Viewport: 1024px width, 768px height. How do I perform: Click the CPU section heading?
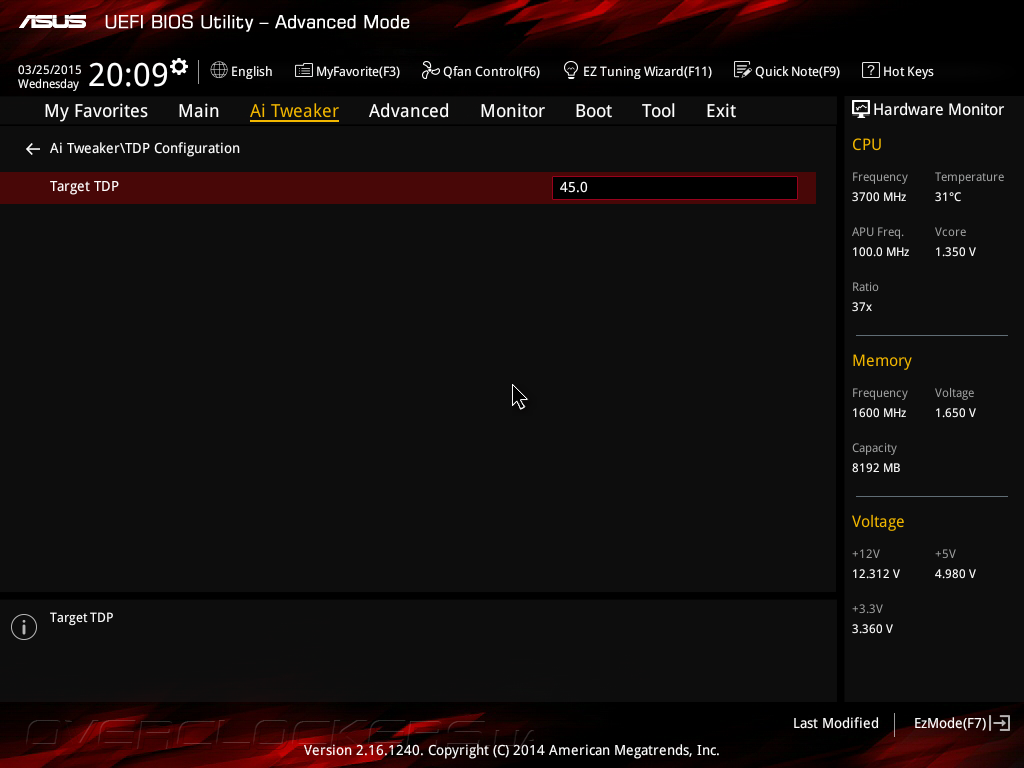pos(867,144)
